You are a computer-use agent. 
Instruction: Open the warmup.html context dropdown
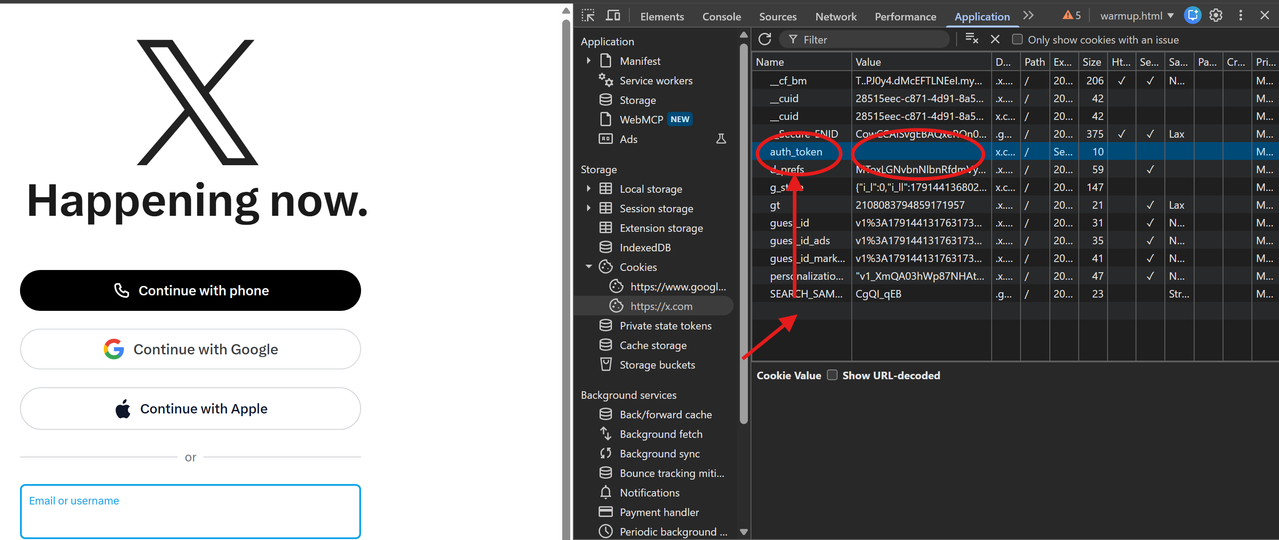click(x=1137, y=16)
